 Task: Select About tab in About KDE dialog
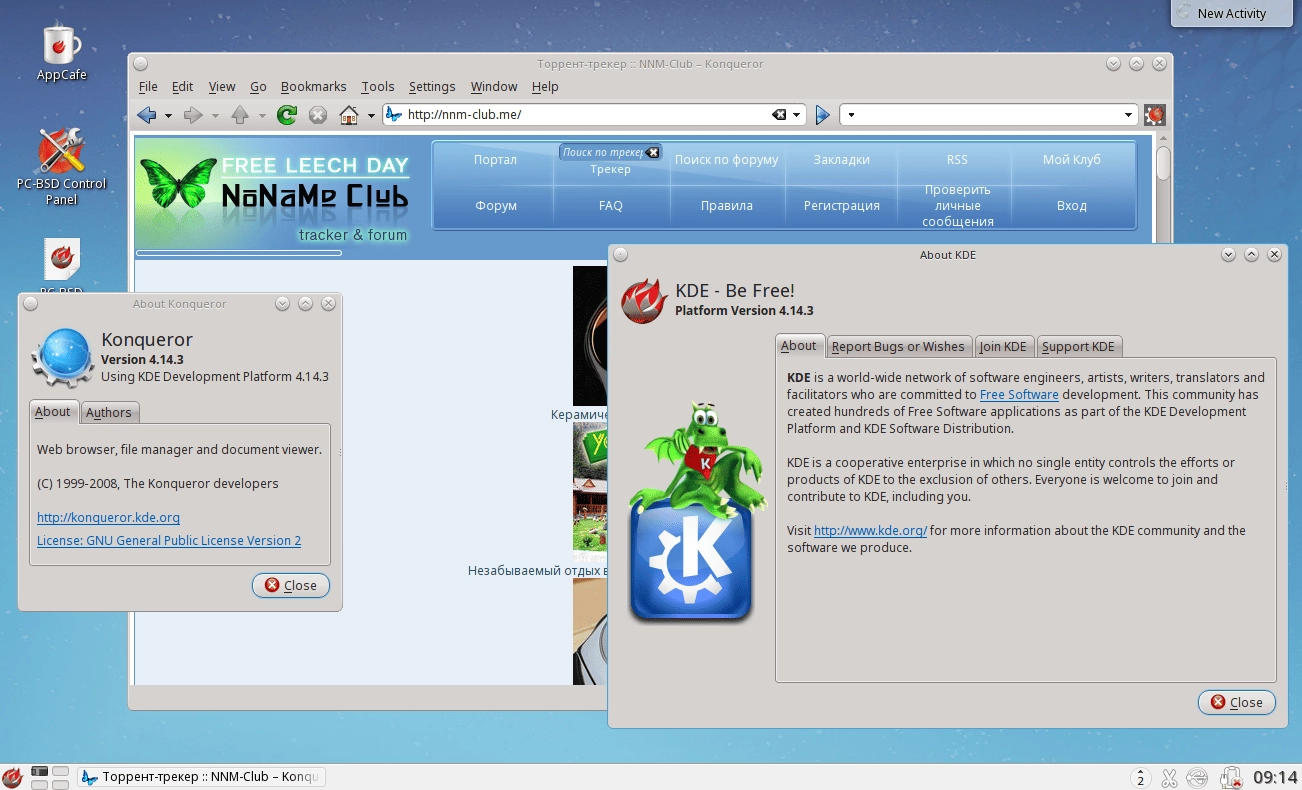pos(799,345)
